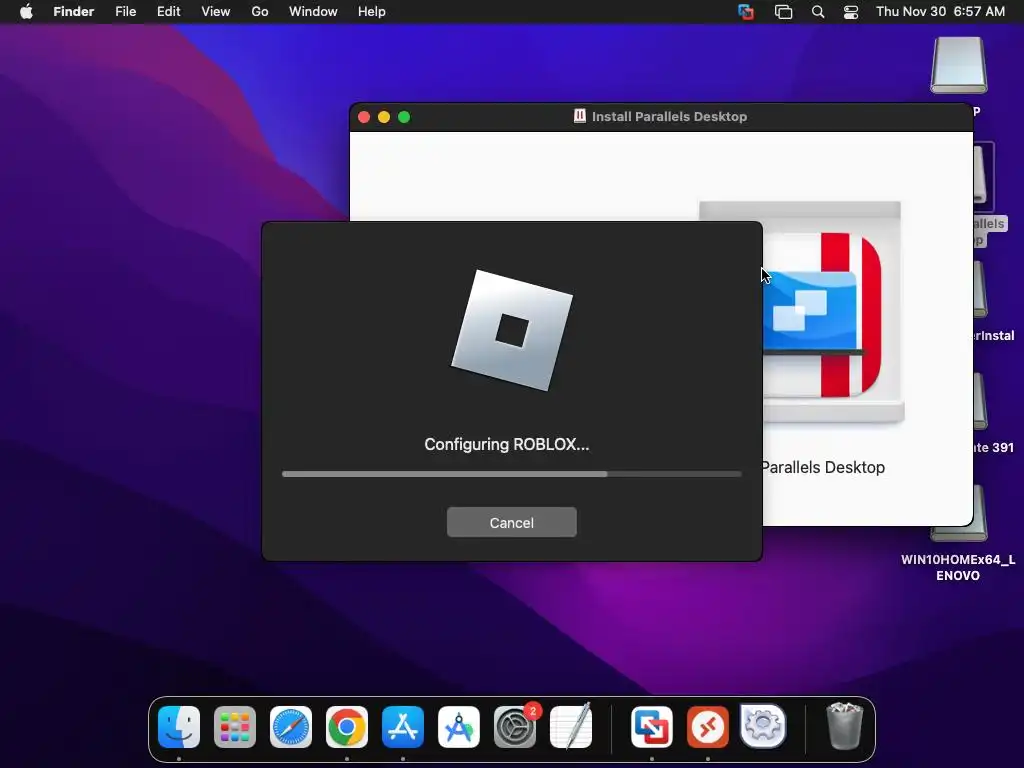This screenshot has height=768, width=1024.
Task: Open Launchpad from the Dock
Action: tap(235, 727)
